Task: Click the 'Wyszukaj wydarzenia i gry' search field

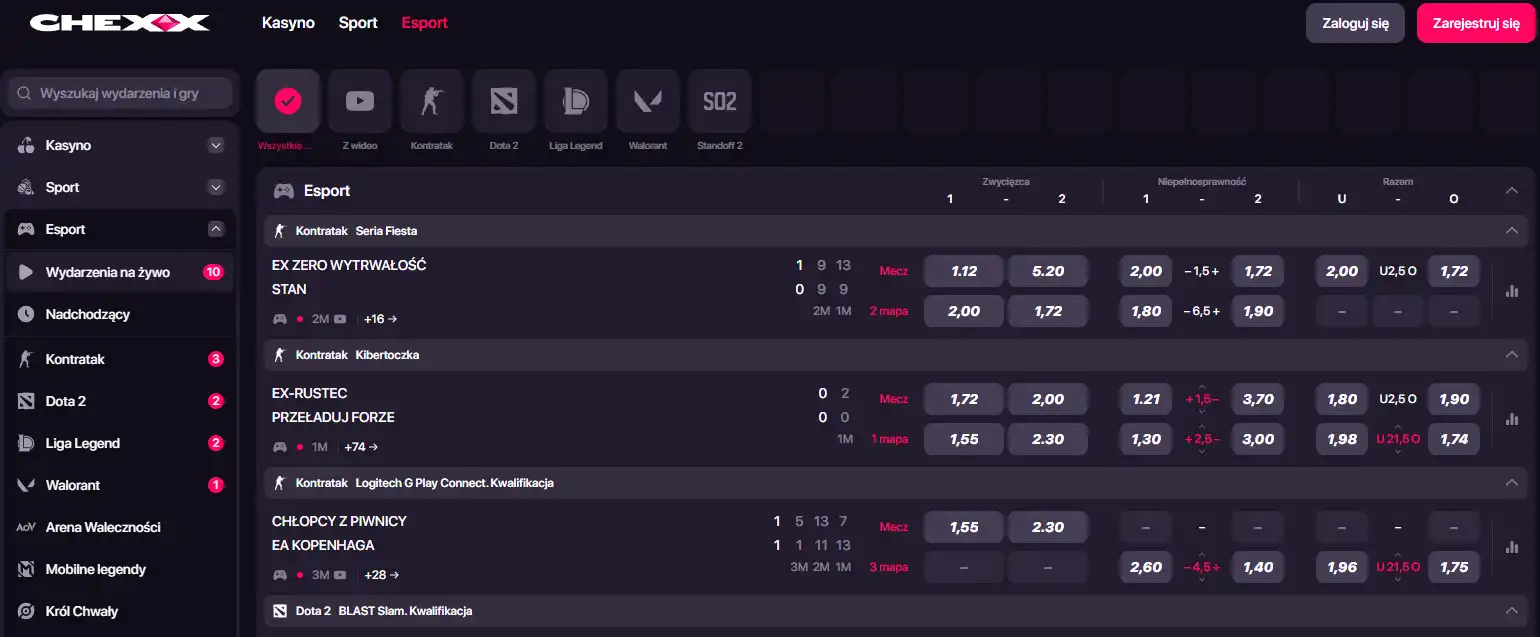Action: click(x=120, y=93)
